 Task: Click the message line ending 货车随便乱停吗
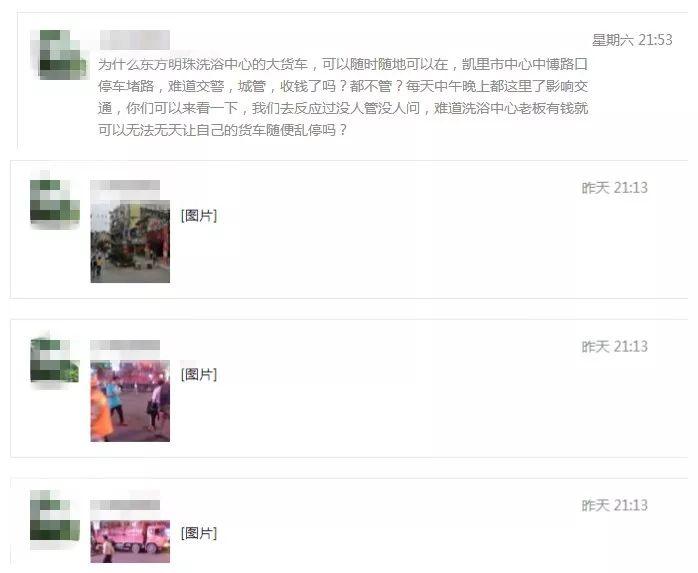(222, 130)
